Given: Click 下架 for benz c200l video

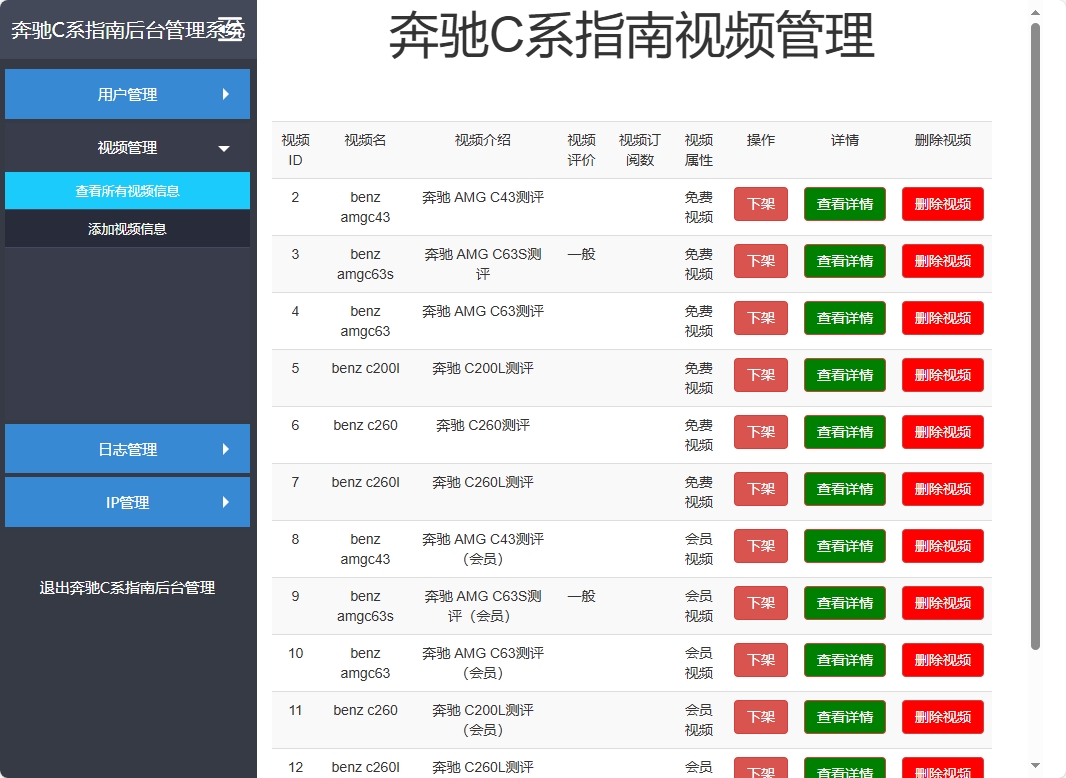Looking at the screenshot, I should [760, 374].
